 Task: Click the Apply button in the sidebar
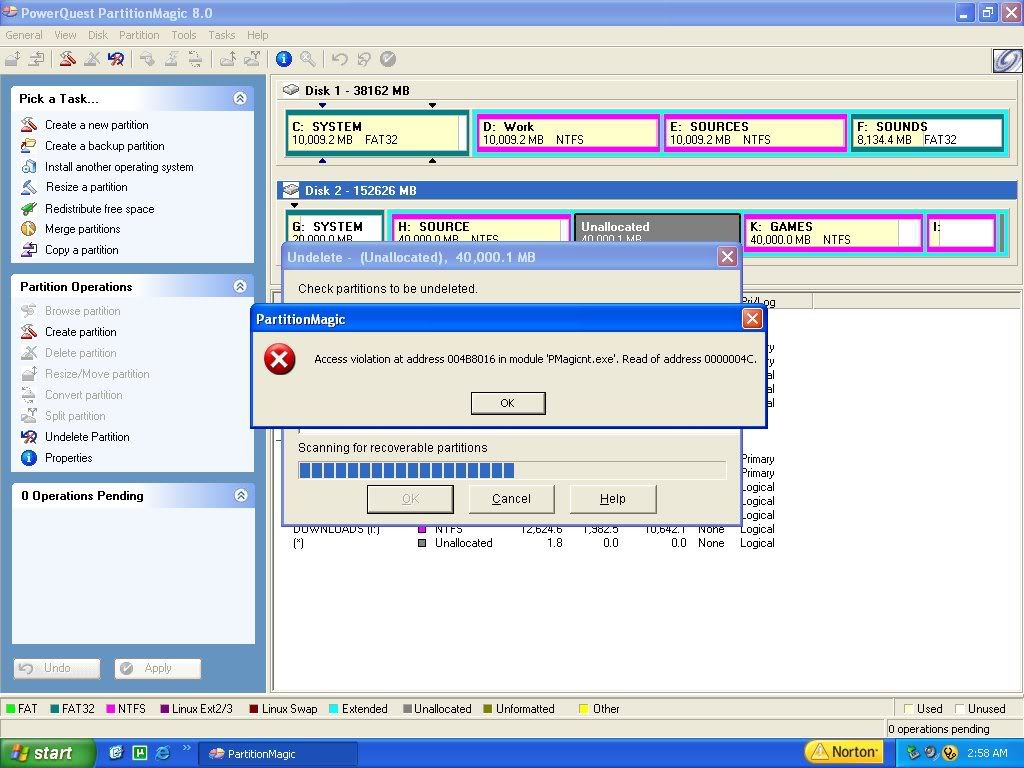click(x=157, y=668)
